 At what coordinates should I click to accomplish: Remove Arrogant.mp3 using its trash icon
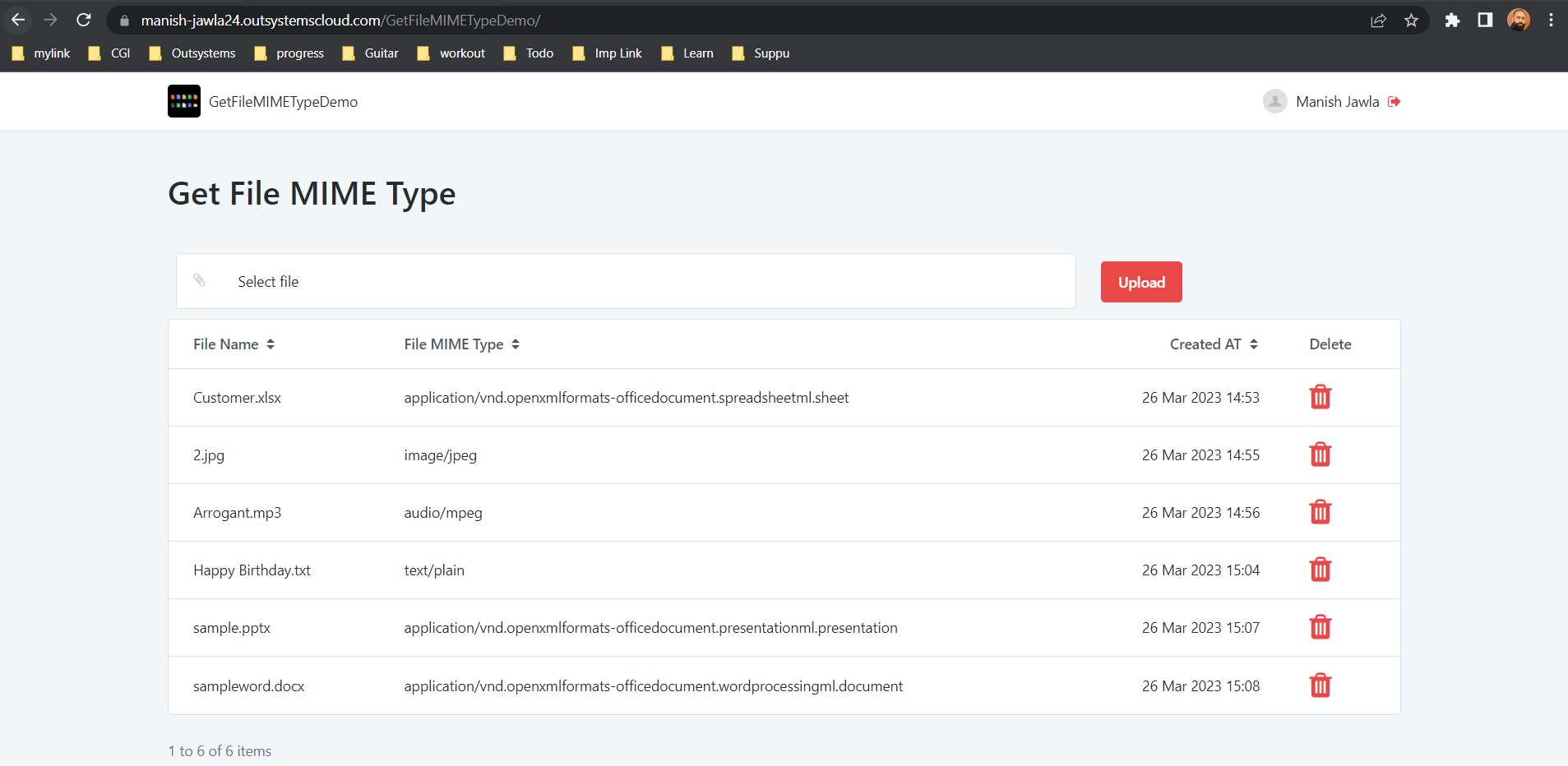(1320, 512)
